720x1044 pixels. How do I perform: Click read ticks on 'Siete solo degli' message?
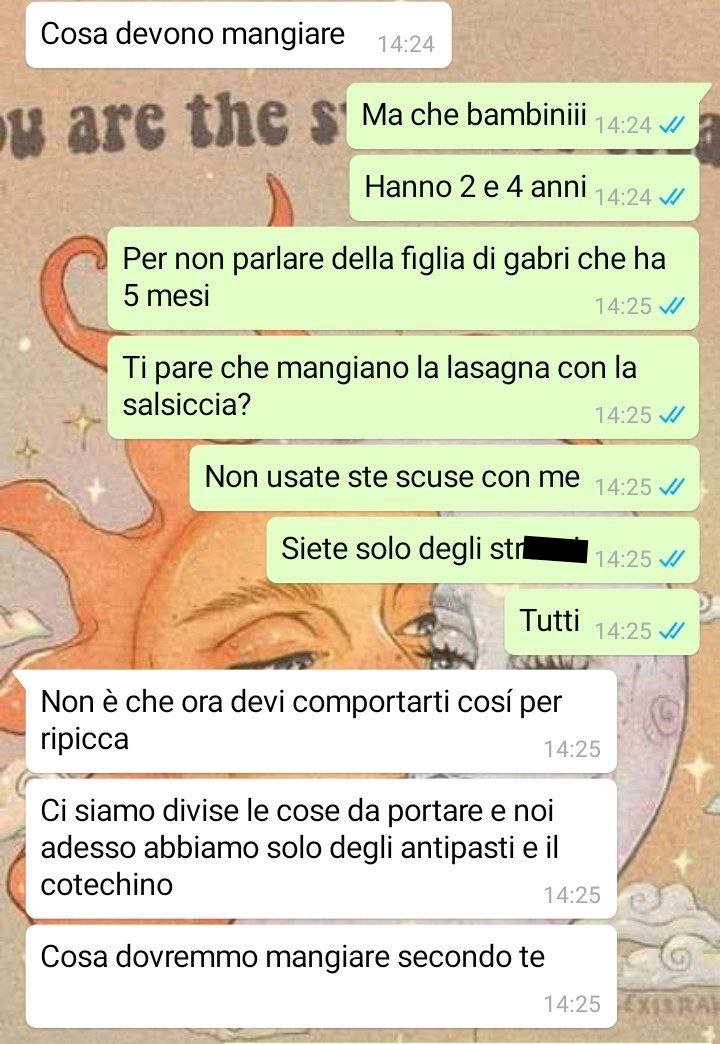click(x=671, y=559)
